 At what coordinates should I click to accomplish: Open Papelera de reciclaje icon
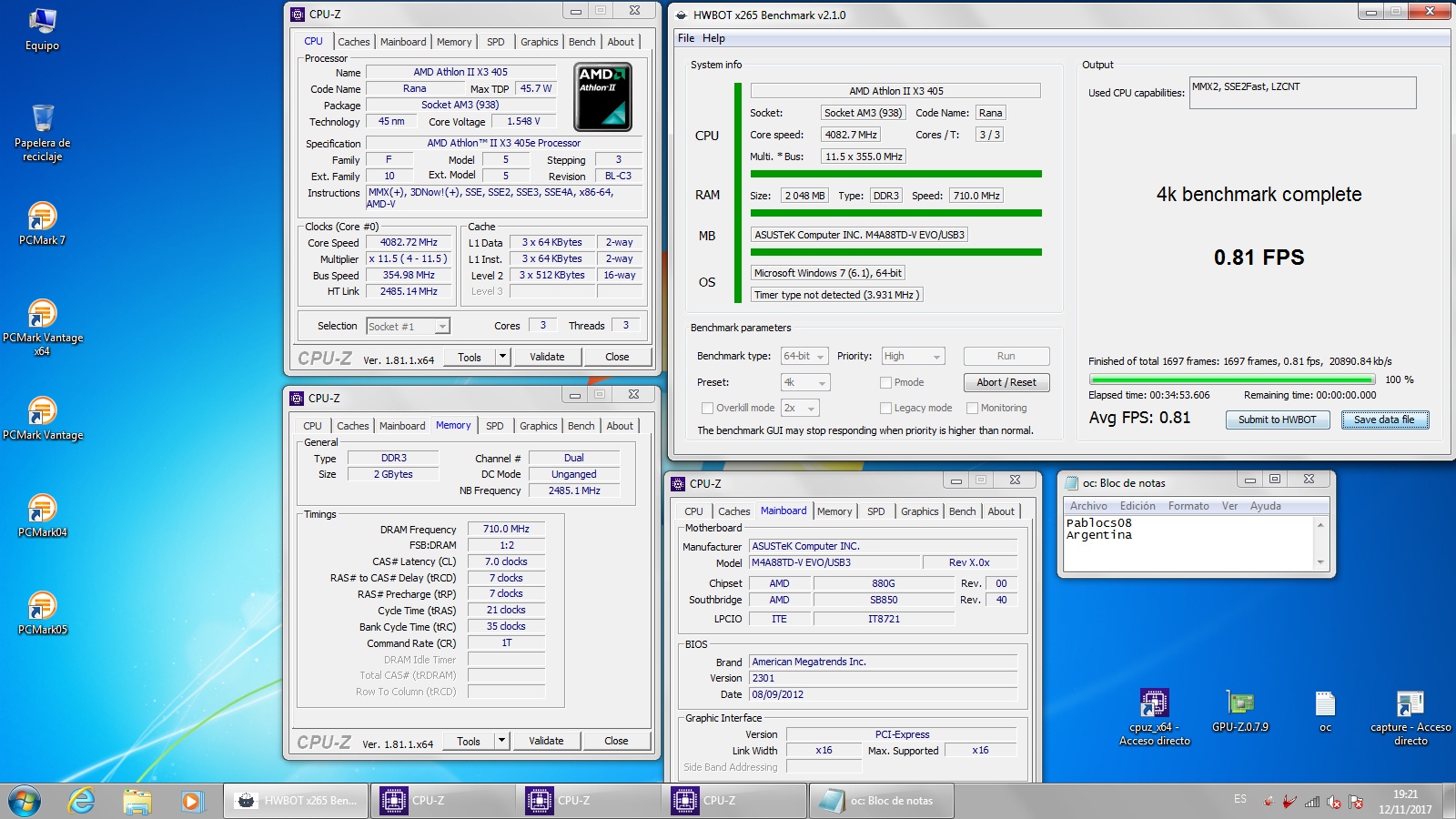click(42, 132)
